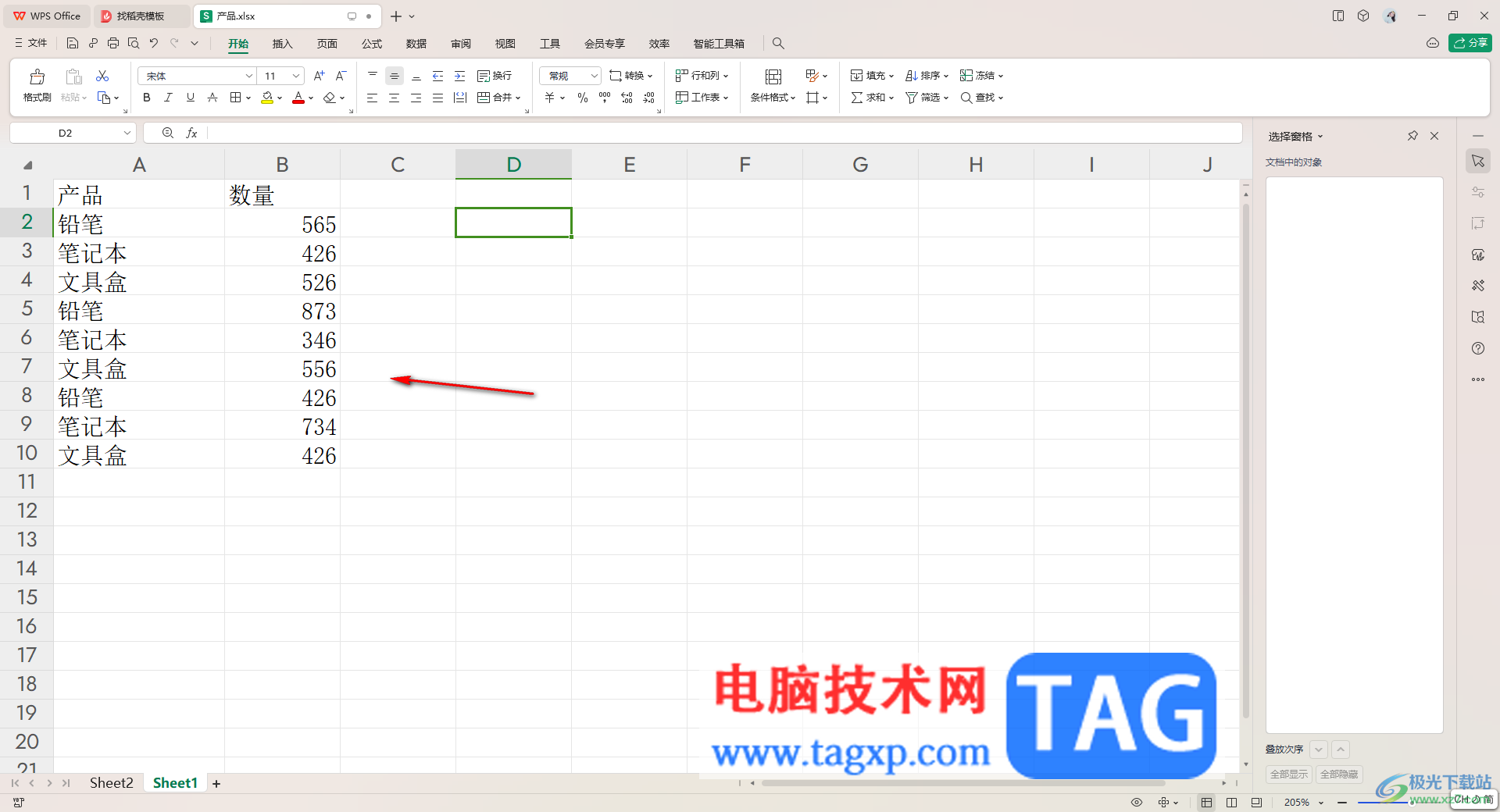Add a new sheet with plus icon
This screenshot has width=1500, height=812.
point(216,784)
